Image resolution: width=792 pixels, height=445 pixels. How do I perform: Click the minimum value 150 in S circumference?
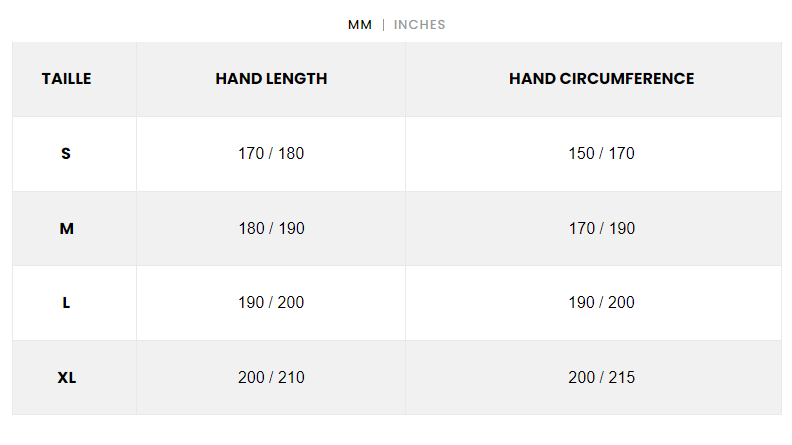pos(581,154)
